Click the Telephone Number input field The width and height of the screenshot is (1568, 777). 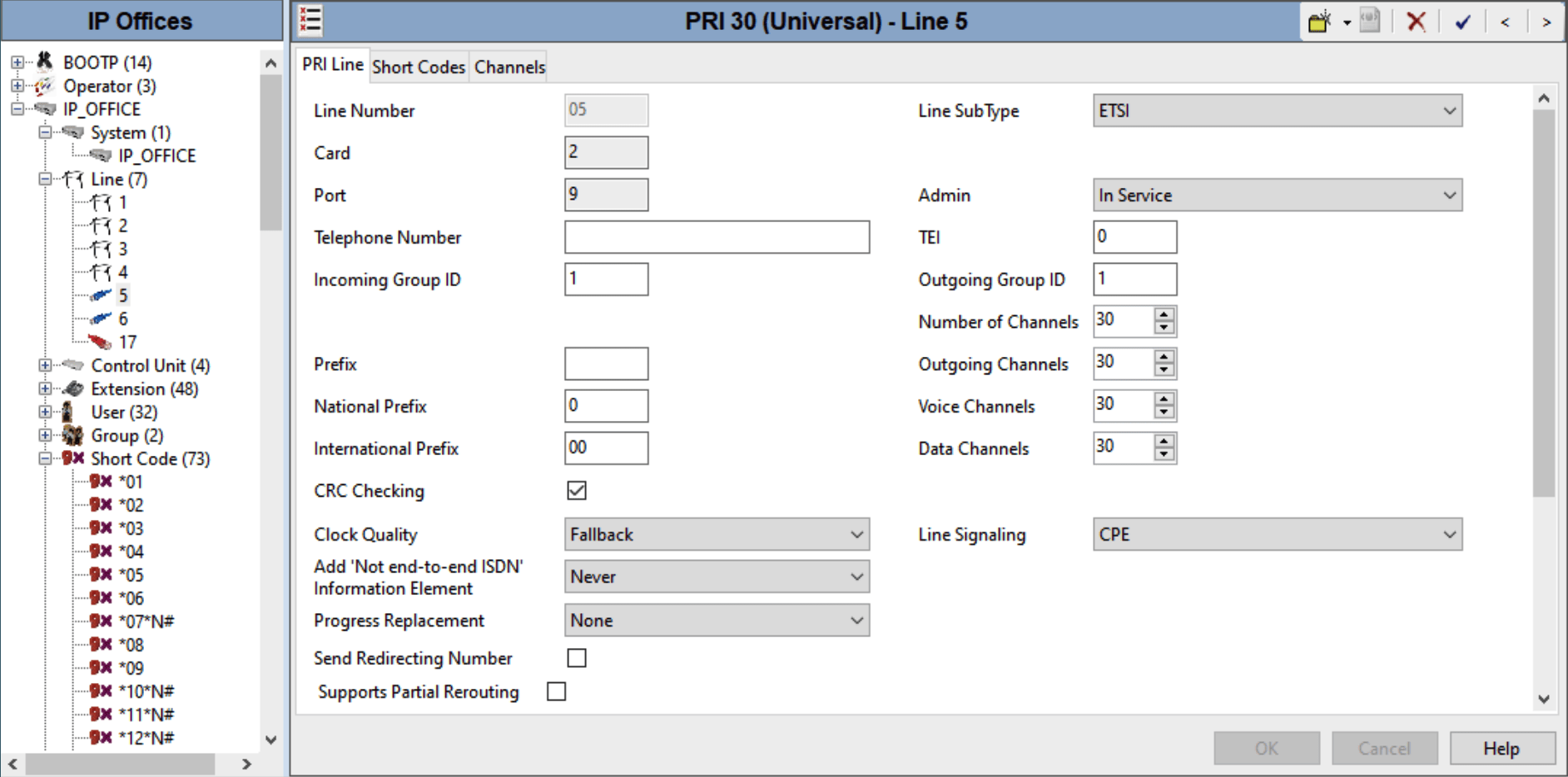(x=717, y=237)
